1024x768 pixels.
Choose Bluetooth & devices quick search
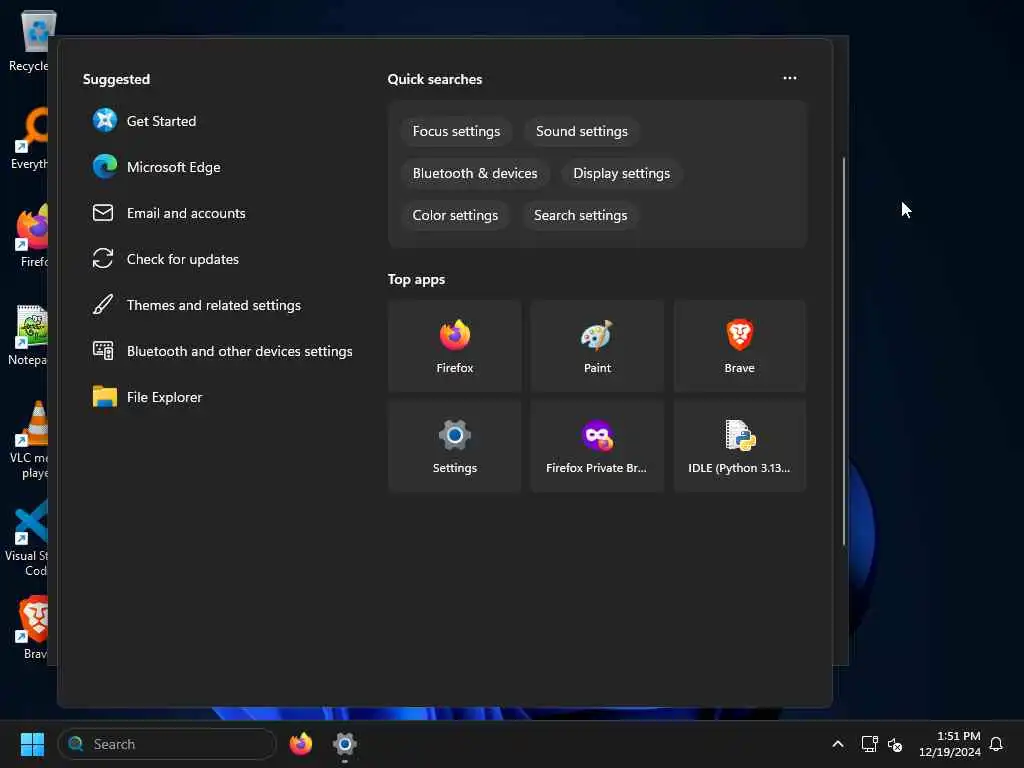[x=475, y=173]
